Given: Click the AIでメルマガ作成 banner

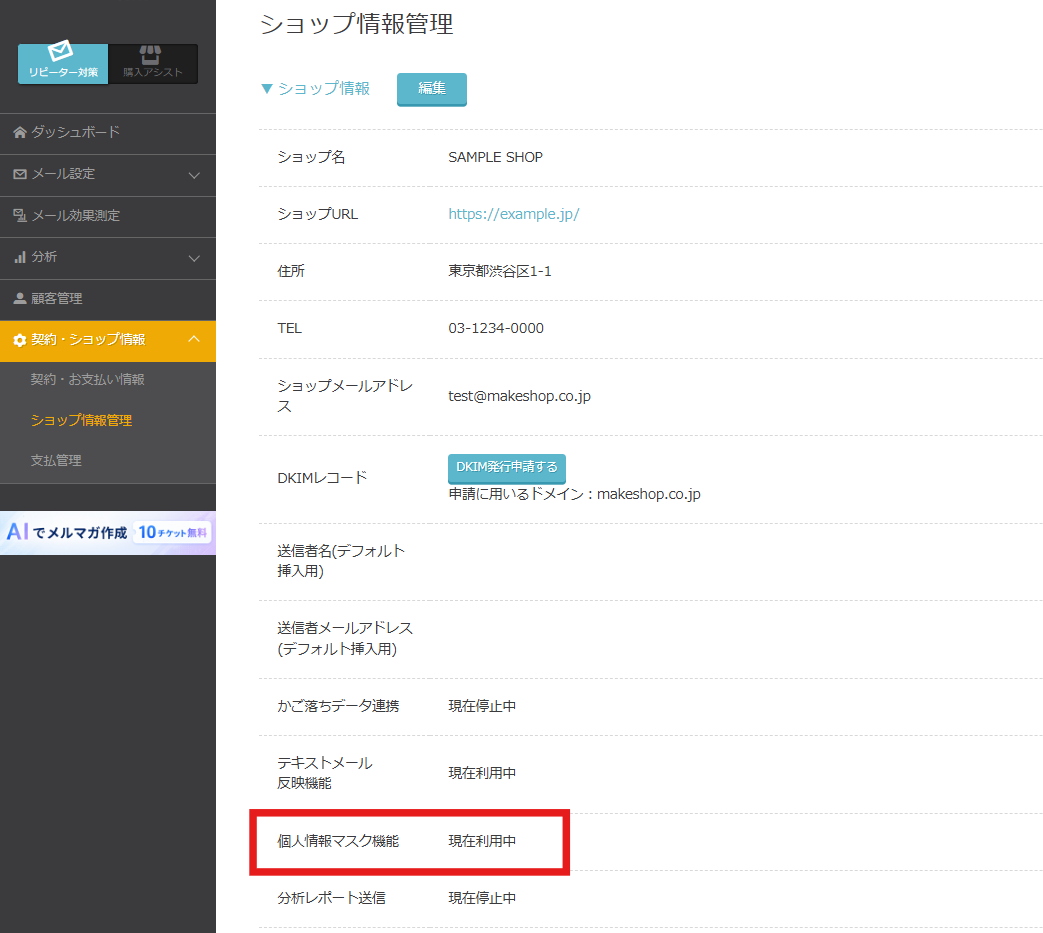Looking at the screenshot, I should 108,533.
